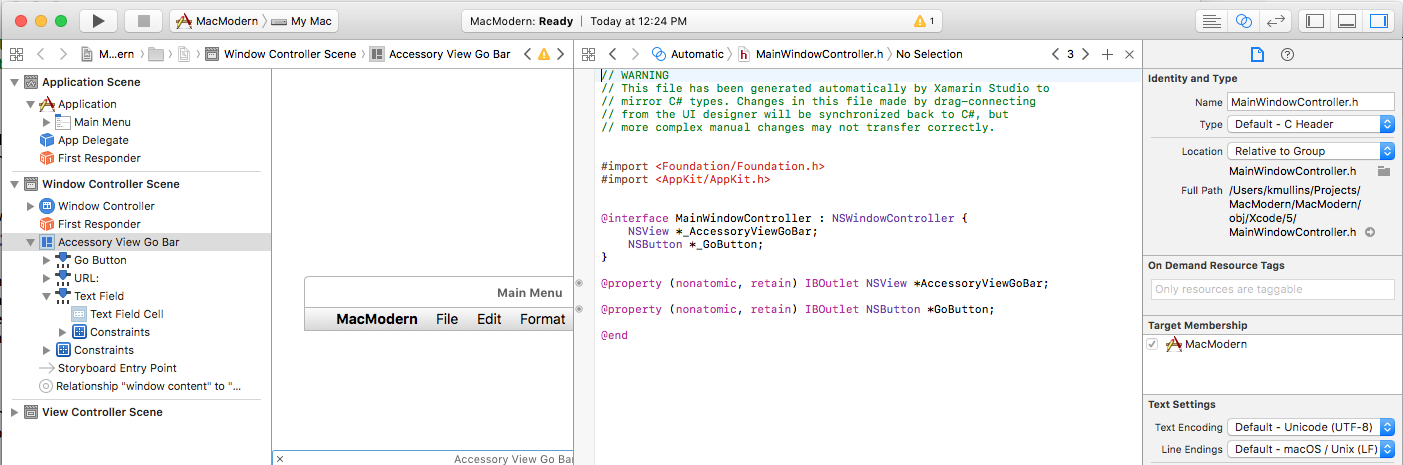This screenshot has height=465, width=1403.
Task: Show the File inspector
Action: click(1258, 54)
